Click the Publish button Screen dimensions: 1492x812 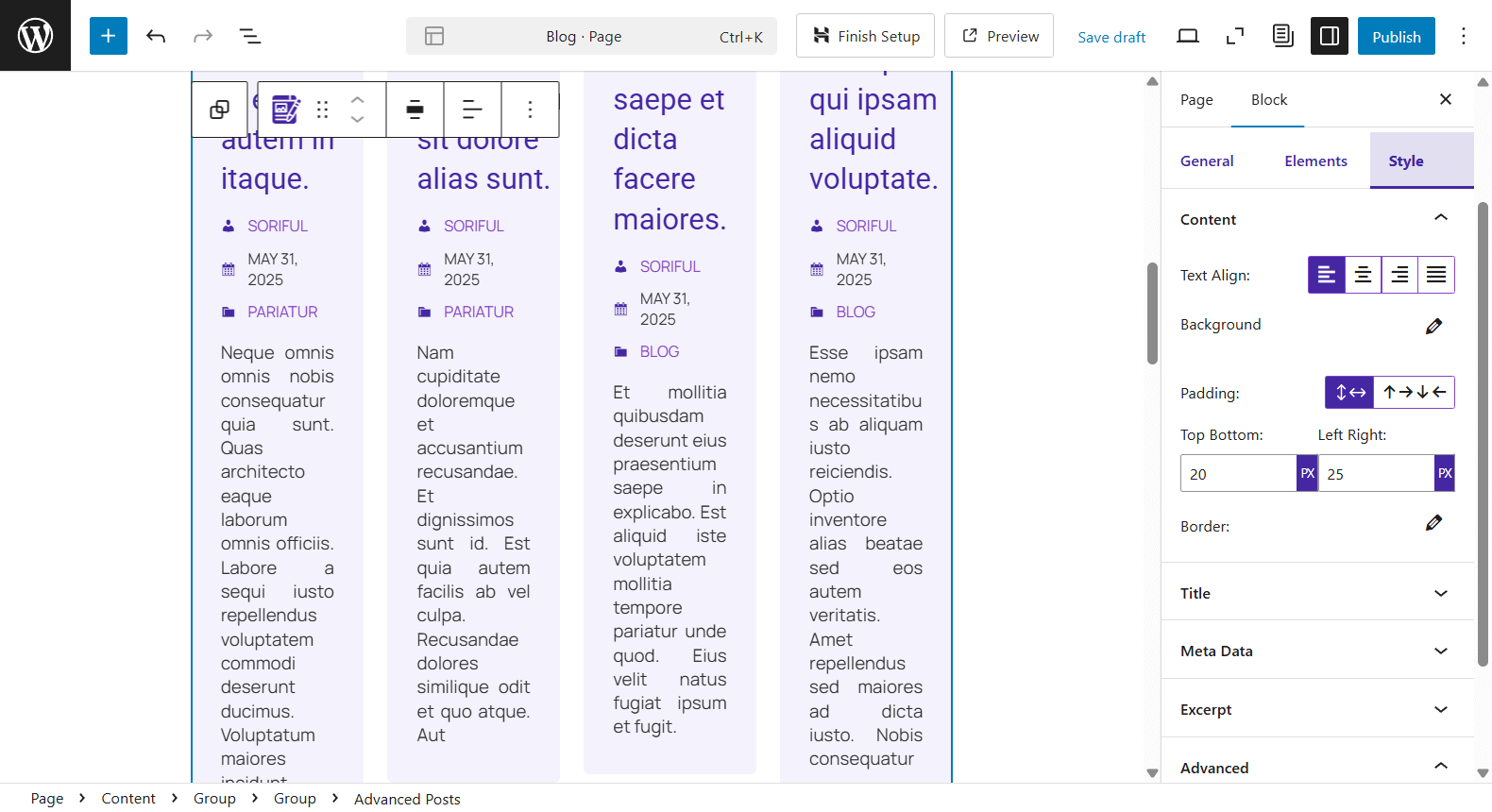click(x=1397, y=36)
